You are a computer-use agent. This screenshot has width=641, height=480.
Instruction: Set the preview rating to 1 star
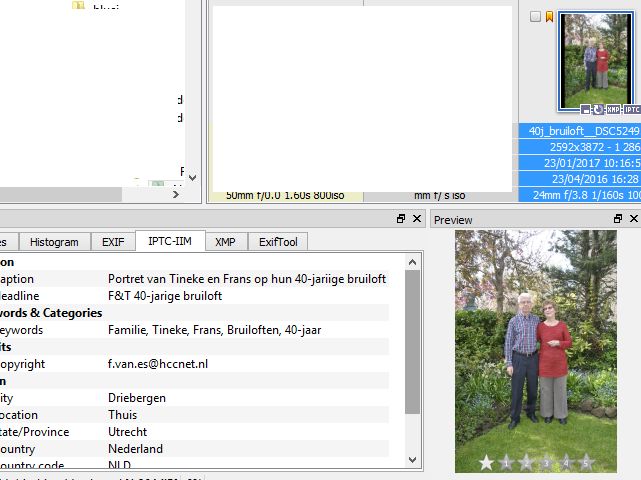point(506,462)
